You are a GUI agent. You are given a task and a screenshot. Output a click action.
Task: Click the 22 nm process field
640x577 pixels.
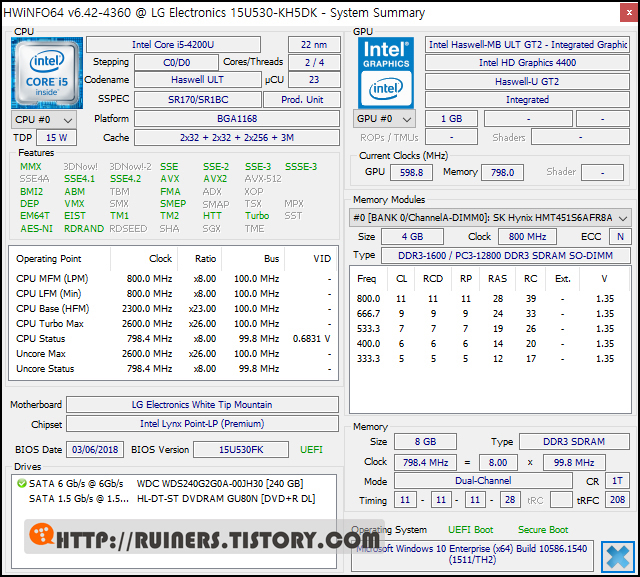pos(314,44)
